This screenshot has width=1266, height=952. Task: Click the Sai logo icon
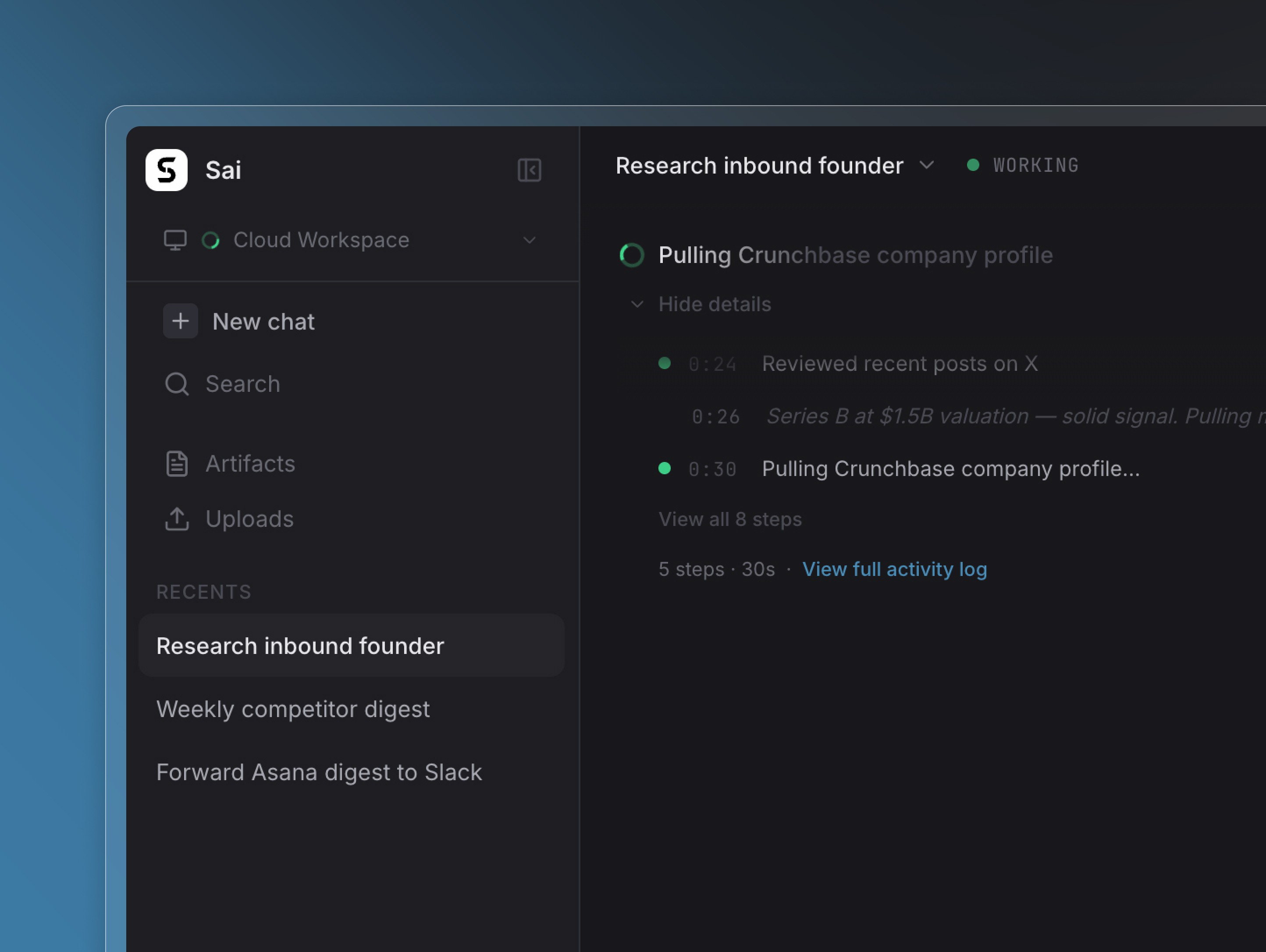(166, 170)
